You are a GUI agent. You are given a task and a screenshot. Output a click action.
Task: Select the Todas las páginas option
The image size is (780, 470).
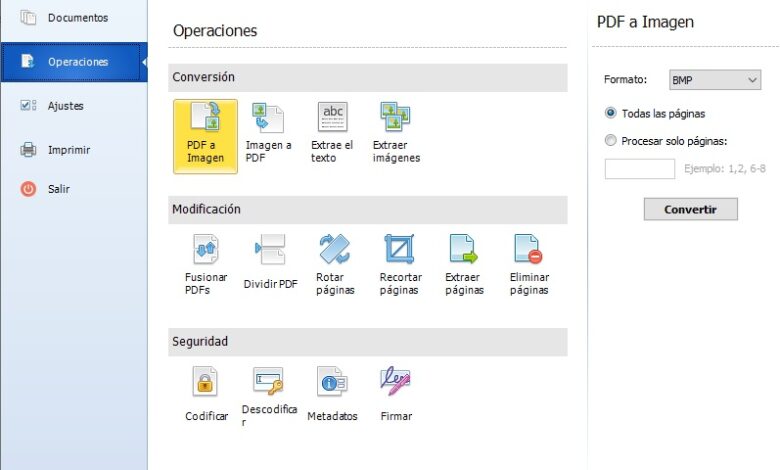pyautogui.click(x=611, y=114)
